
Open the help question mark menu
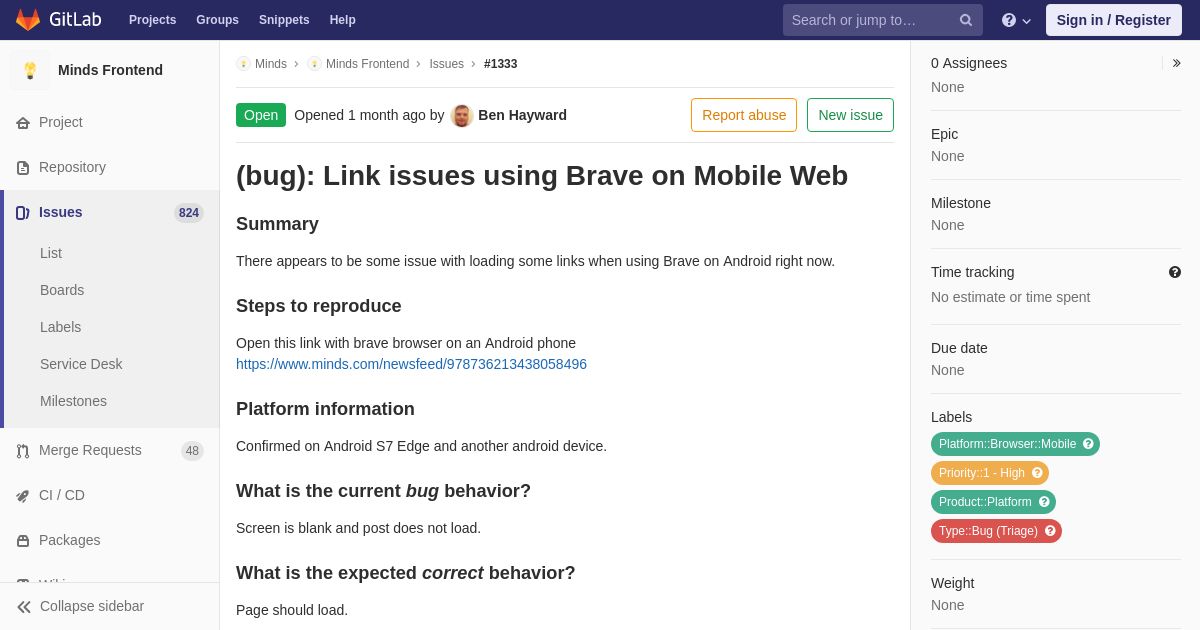(1016, 20)
